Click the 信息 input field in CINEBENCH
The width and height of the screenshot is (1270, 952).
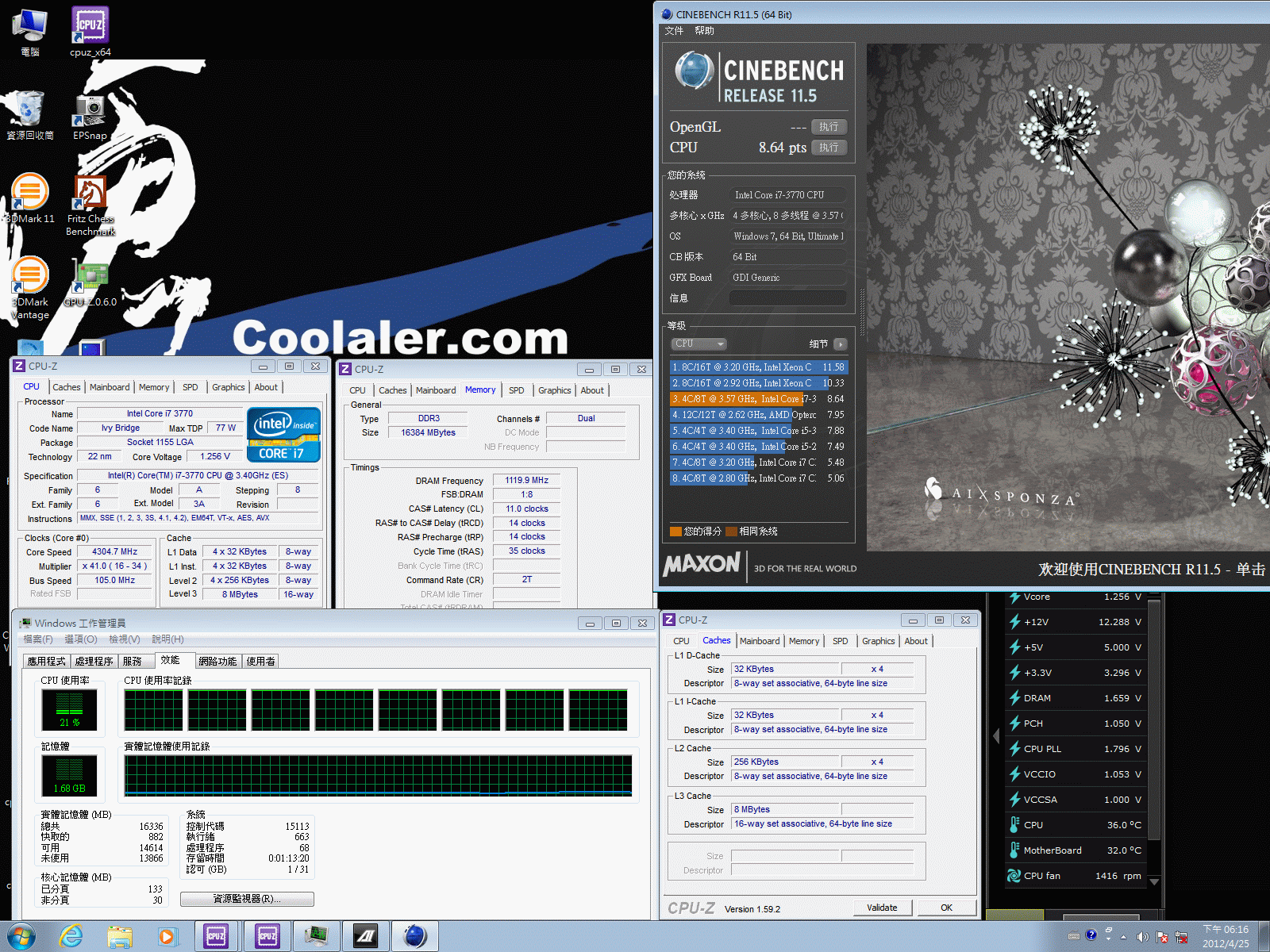click(787, 298)
